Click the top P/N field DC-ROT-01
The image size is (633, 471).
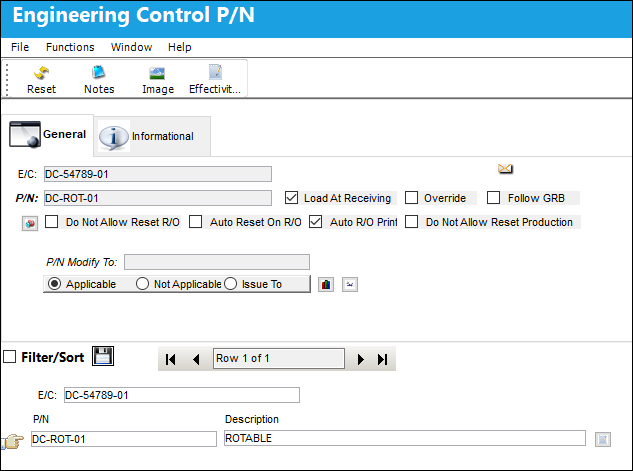click(x=158, y=198)
